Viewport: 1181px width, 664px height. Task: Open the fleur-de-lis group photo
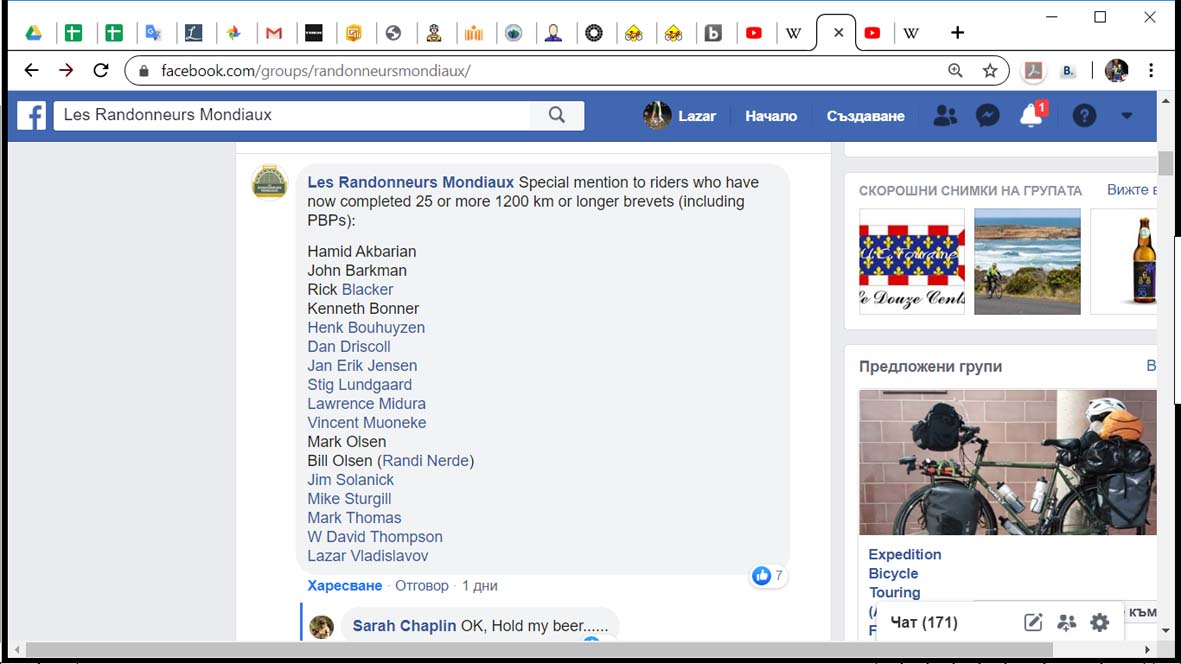pos(911,262)
